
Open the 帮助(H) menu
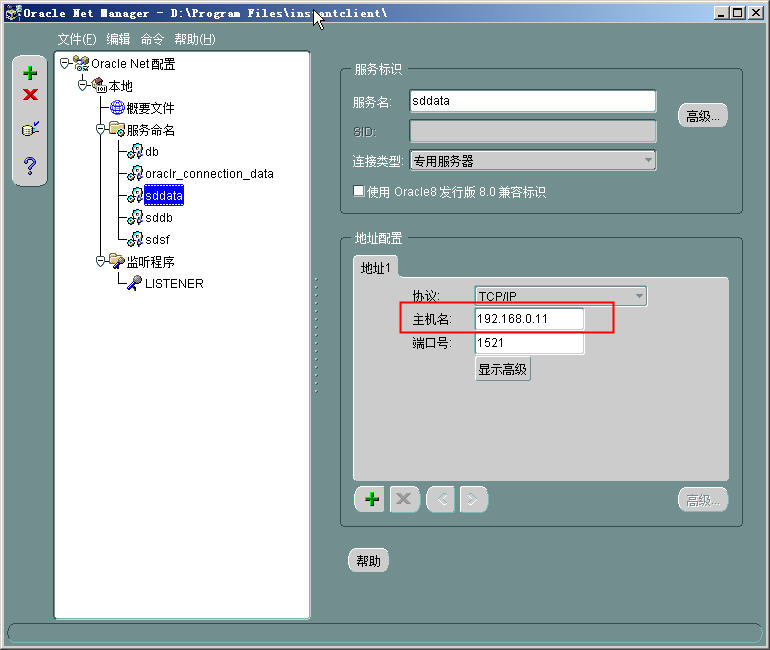(195, 39)
